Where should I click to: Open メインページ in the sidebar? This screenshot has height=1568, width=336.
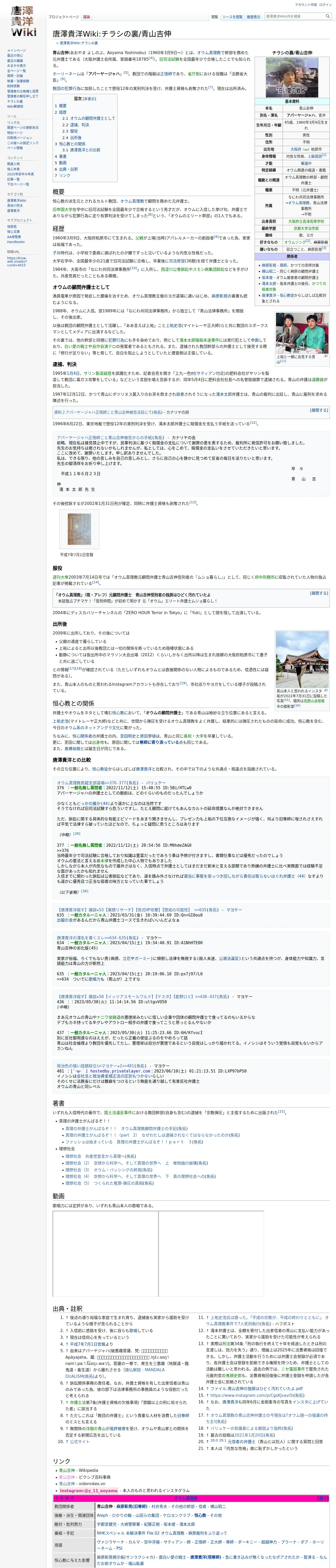[16, 50]
